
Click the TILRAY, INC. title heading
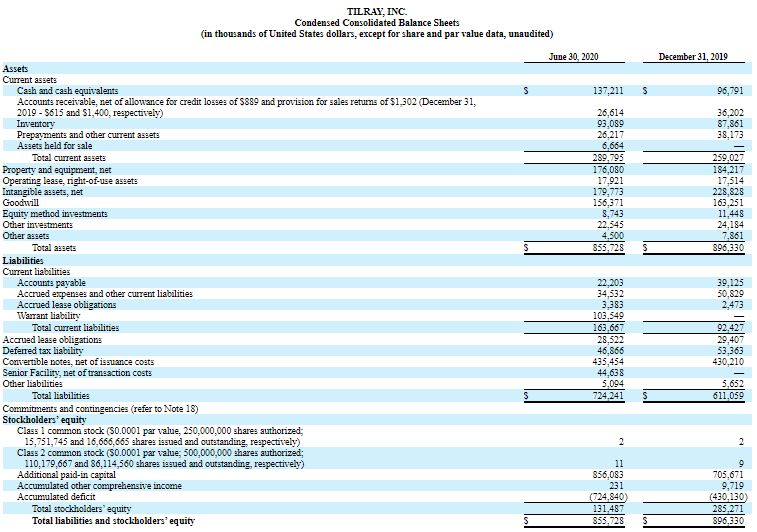click(378, 9)
